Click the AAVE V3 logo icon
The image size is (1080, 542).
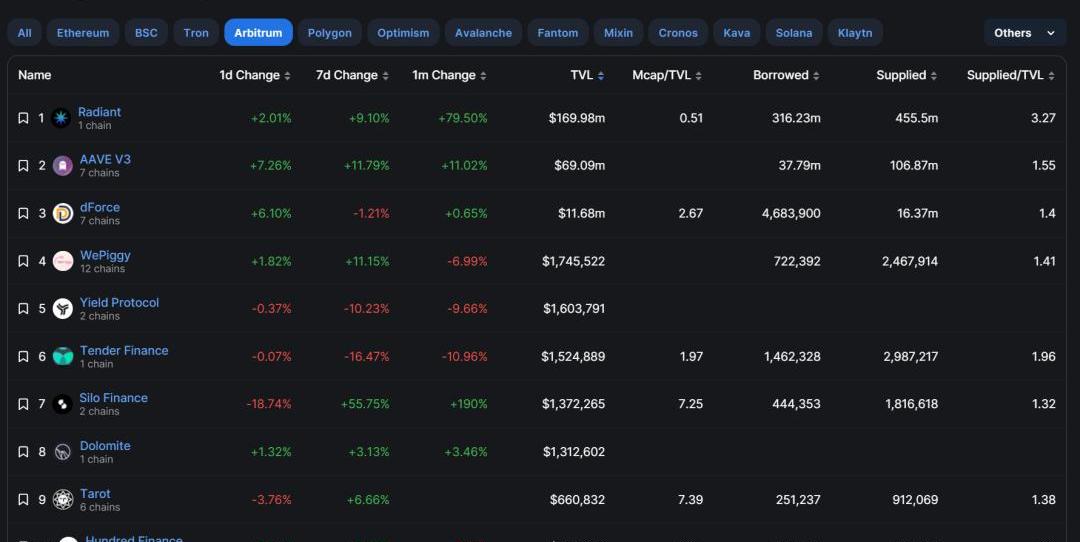pyautogui.click(x=63, y=166)
